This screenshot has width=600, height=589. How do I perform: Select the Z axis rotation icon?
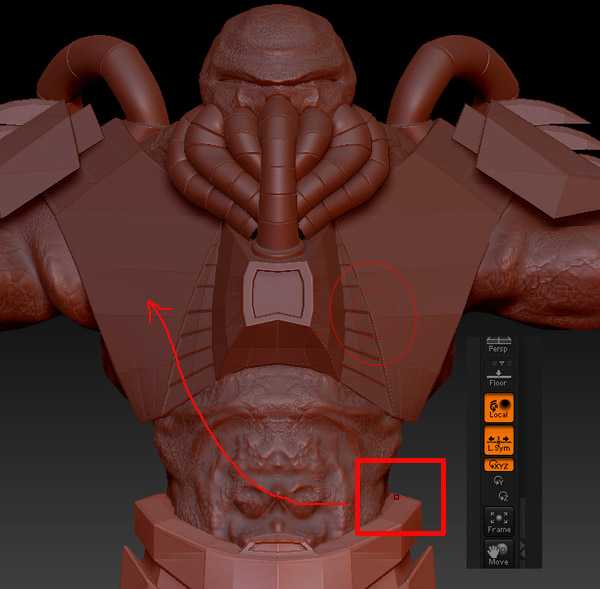[503, 496]
